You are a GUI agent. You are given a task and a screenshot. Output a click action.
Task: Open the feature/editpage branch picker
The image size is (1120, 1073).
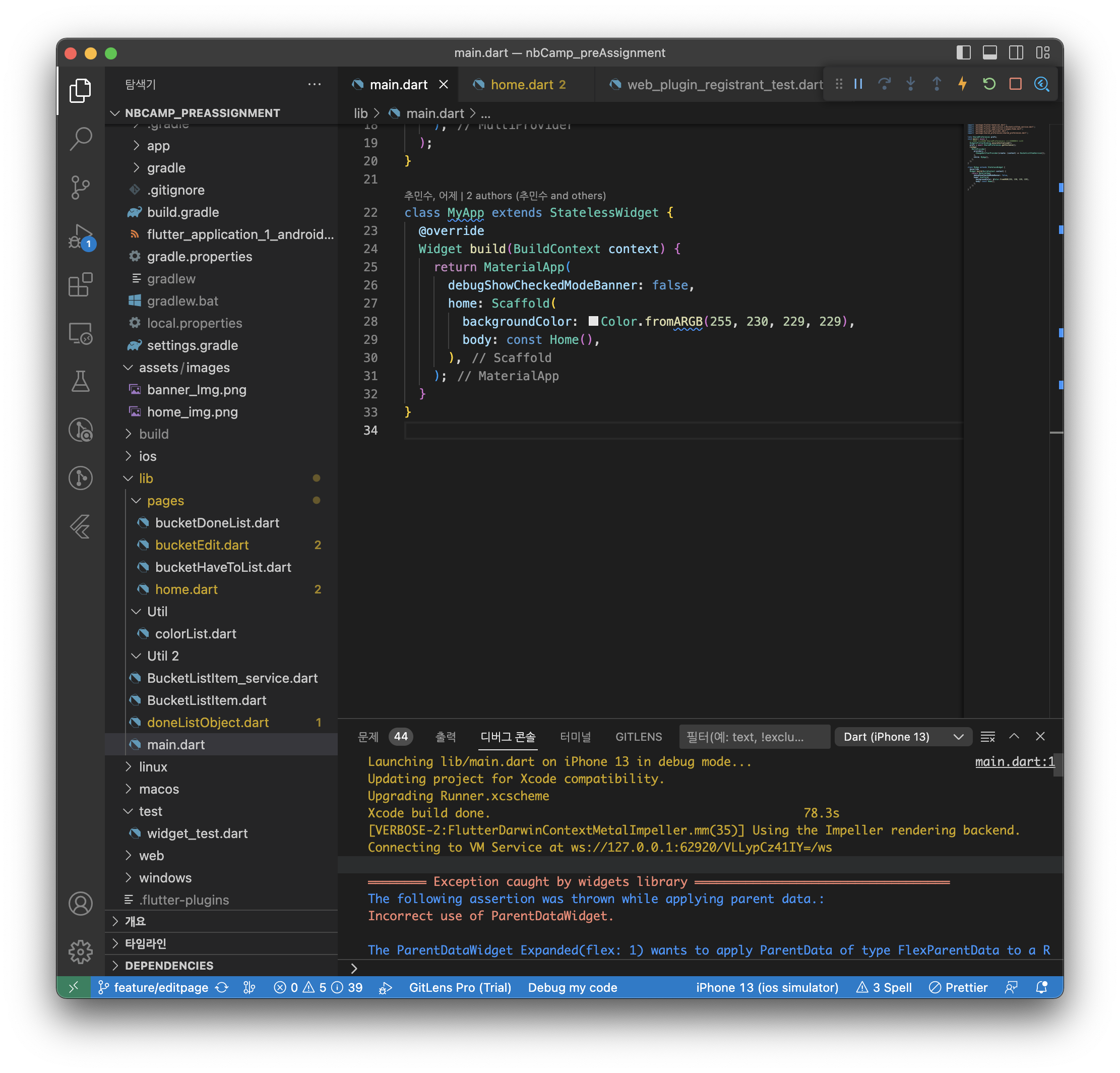tap(153, 987)
